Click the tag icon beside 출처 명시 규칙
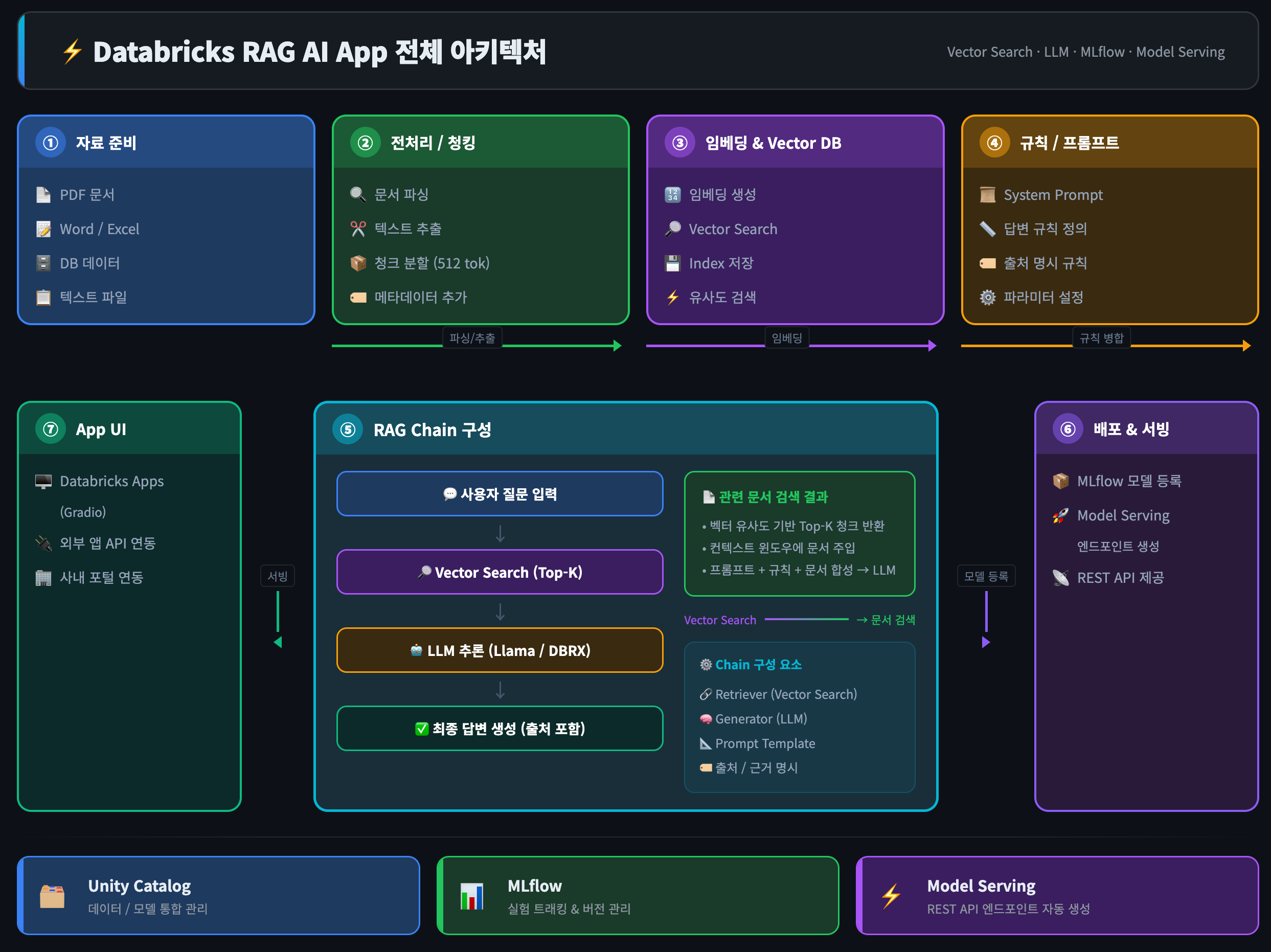The height and width of the screenshot is (952, 1271). point(987,263)
